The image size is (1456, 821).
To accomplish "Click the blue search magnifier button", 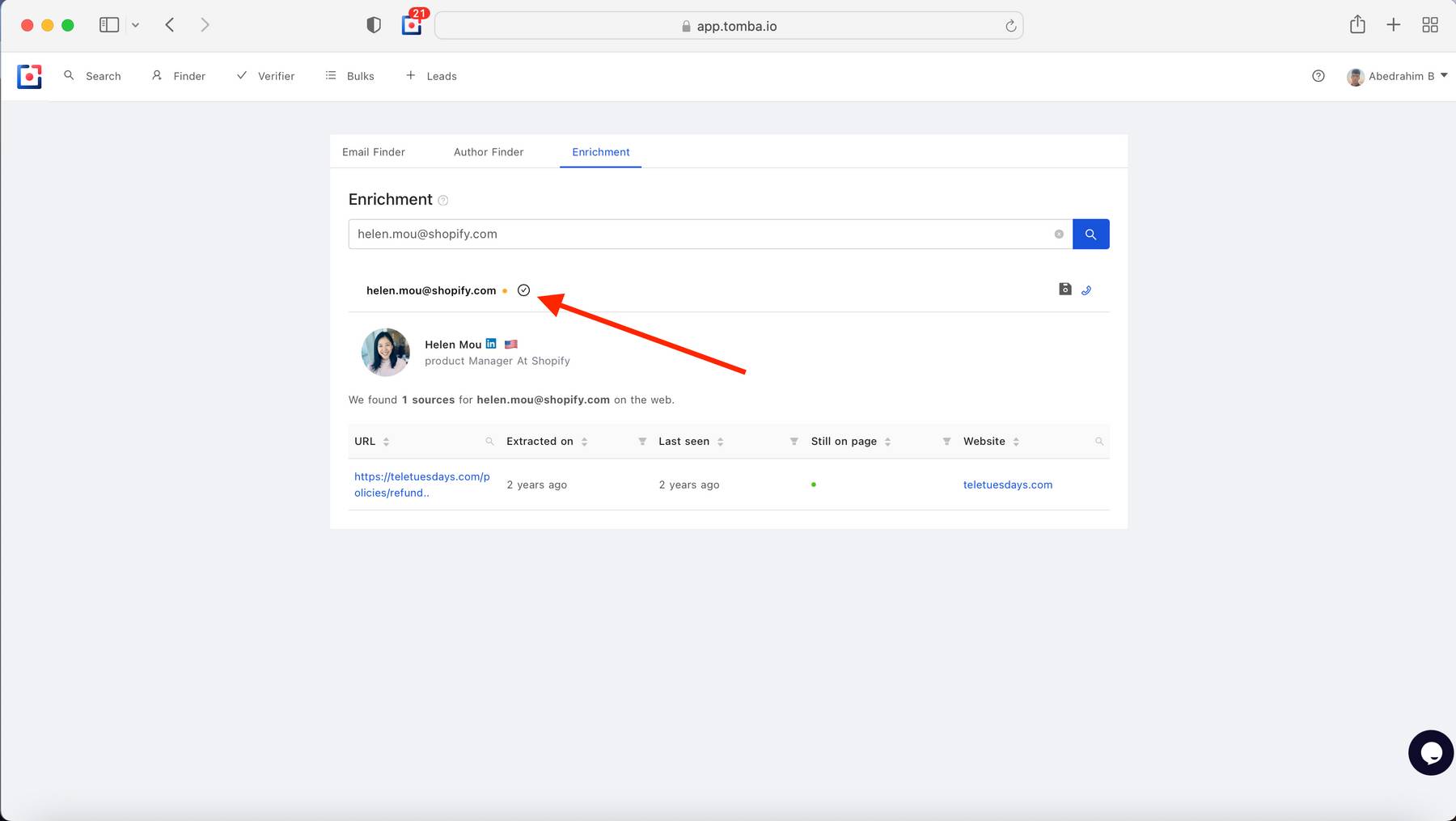I will coord(1090,234).
